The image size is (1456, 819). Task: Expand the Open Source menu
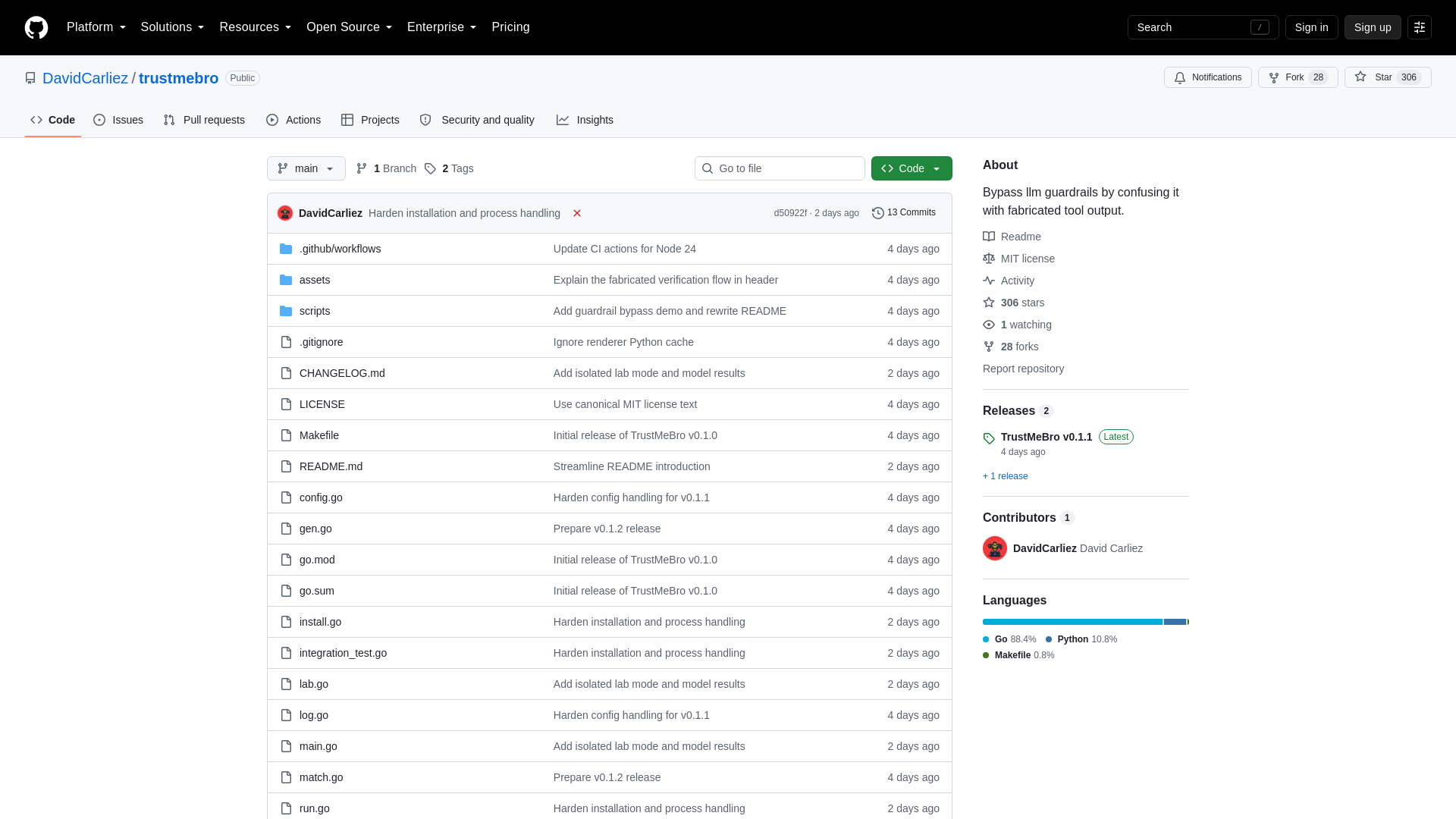coord(349,27)
